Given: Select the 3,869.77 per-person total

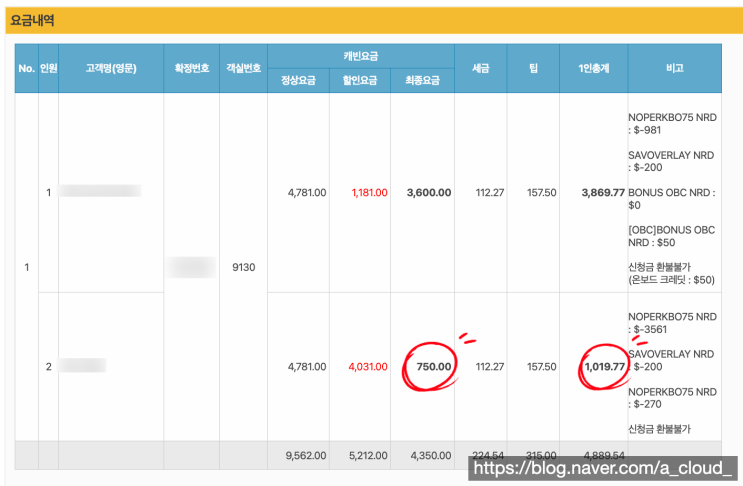Looking at the screenshot, I should [x=603, y=192].
